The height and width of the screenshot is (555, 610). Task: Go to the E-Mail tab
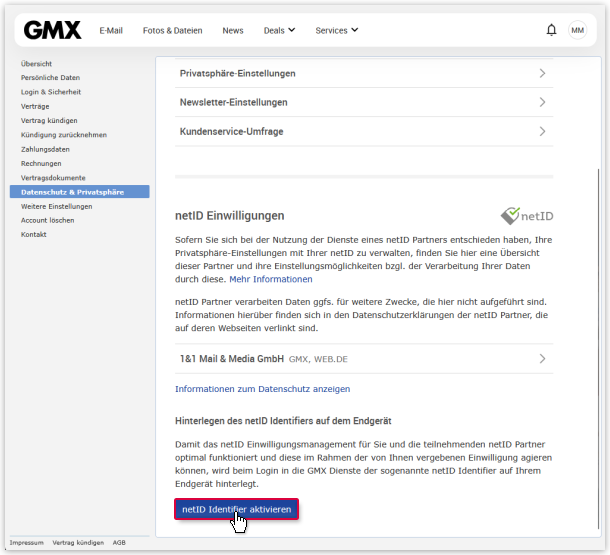click(111, 30)
